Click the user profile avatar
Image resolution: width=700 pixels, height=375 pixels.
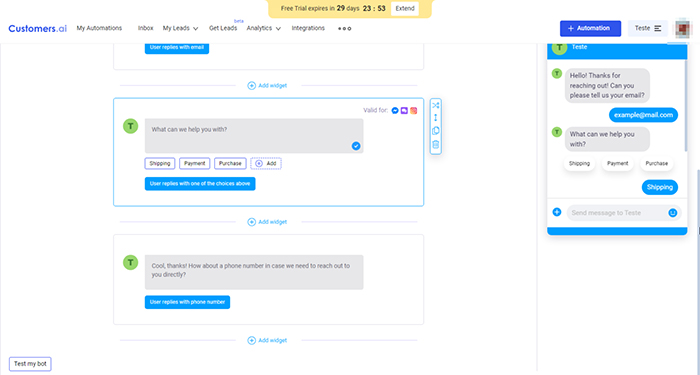(683, 28)
